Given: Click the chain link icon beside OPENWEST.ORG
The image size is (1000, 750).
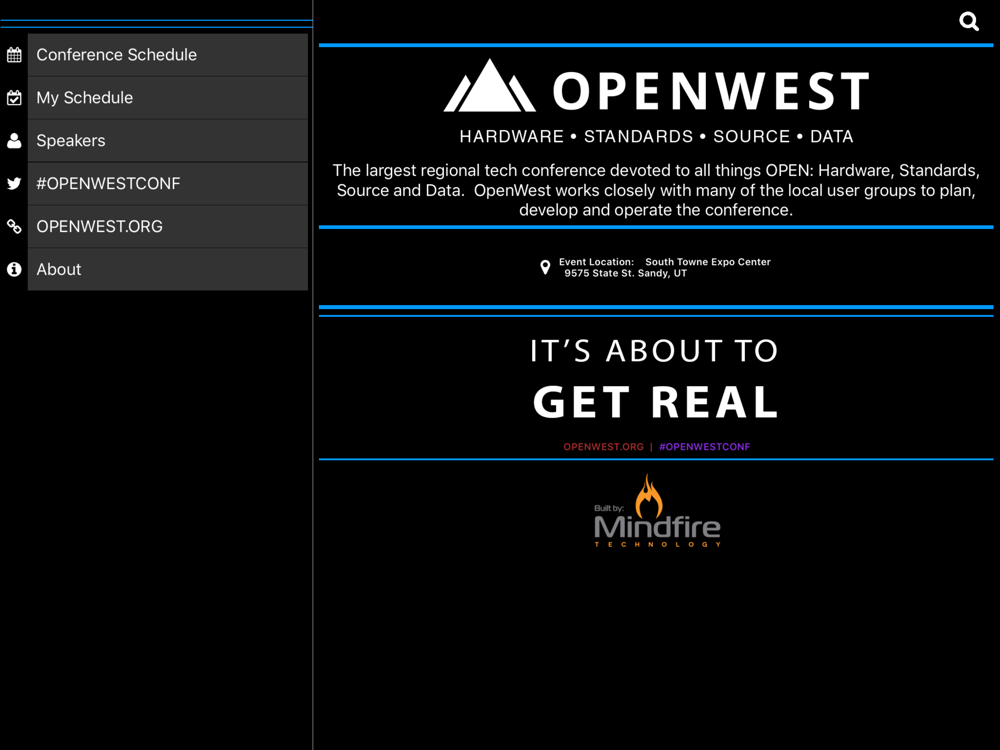Looking at the screenshot, I should [14, 226].
